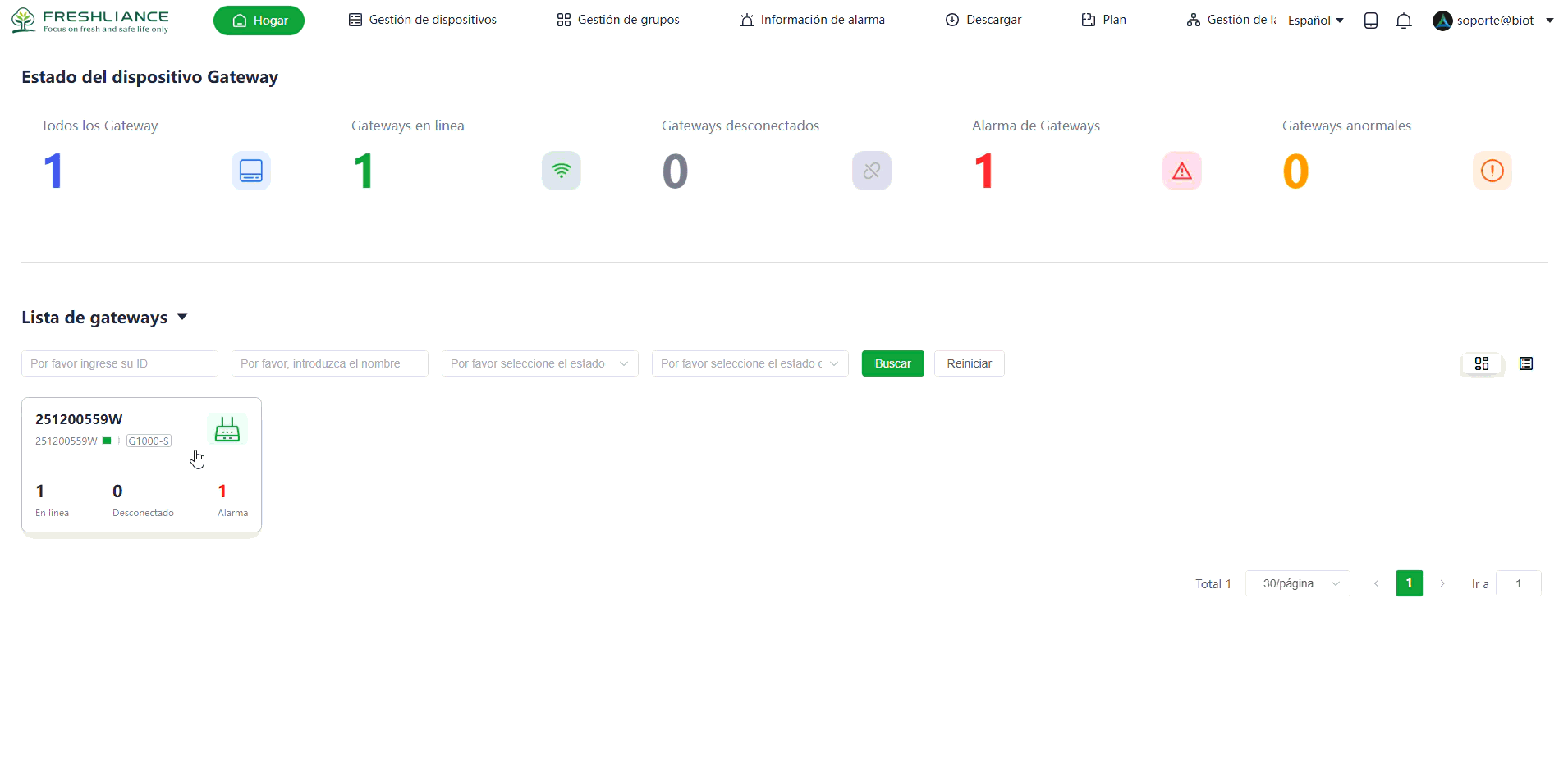Open Gestión de dispositivos menu
Image resolution: width=1568 pixels, height=763 pixels.
(422, 20)
